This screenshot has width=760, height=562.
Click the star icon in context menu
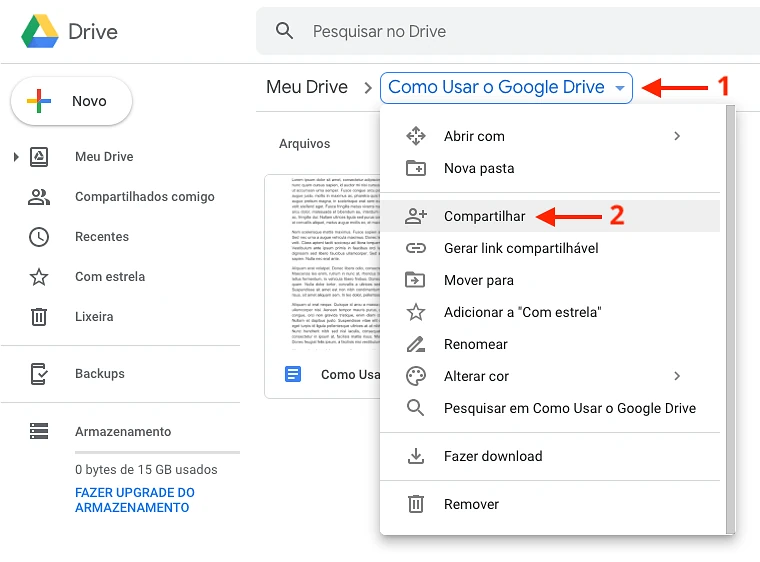(x=416, y=312)
